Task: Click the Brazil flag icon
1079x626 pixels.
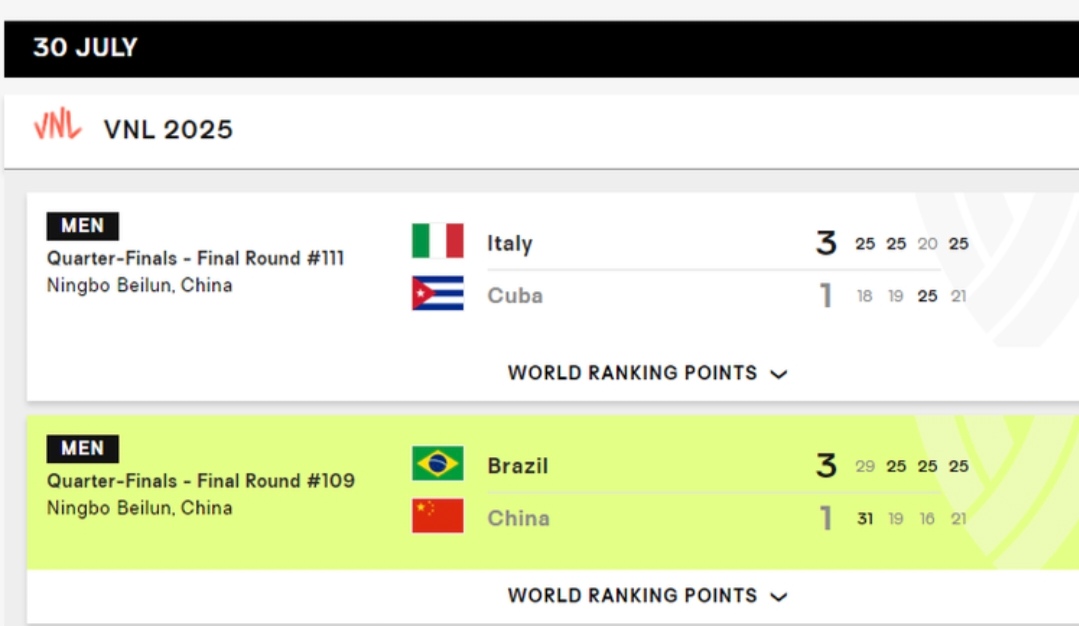Action: click(x=438, y=464)
